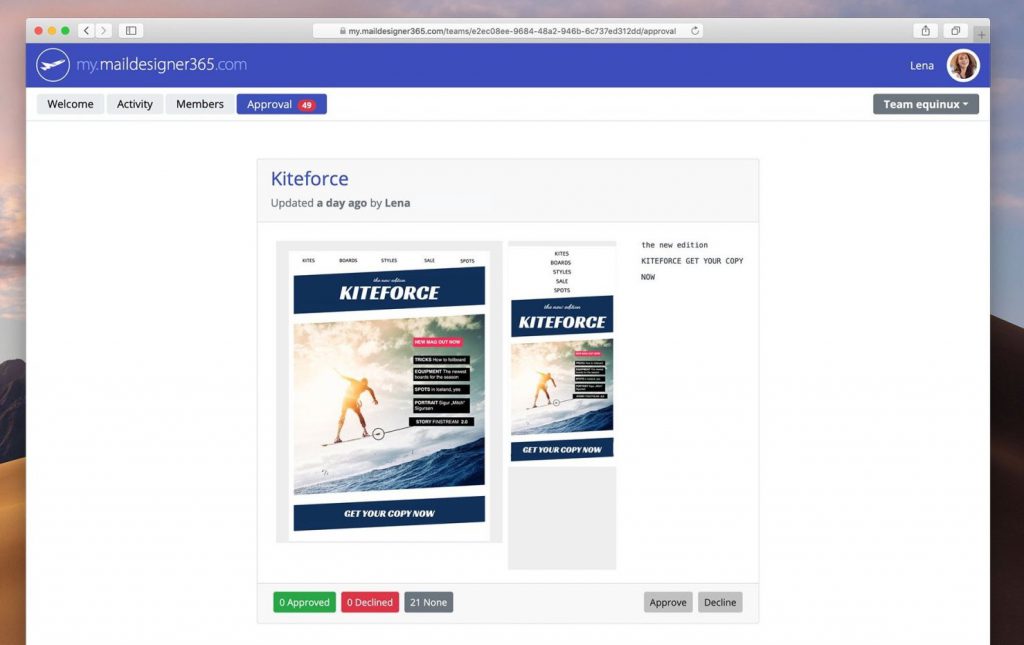Click the lock icon in the address bar
Screen dimensions: 1024x645
tap(342, 31)
